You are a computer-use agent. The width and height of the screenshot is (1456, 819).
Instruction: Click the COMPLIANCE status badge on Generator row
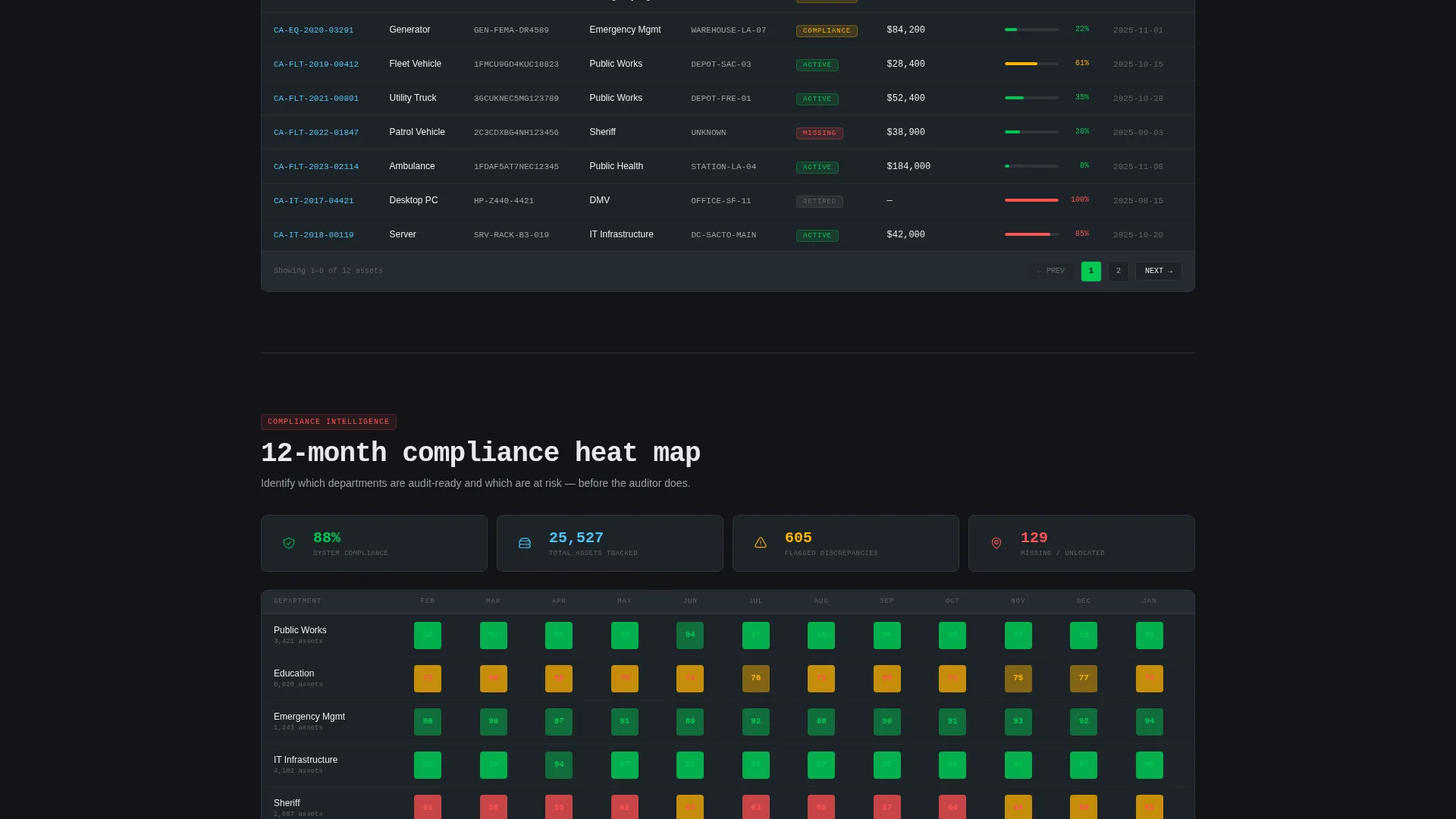827,31
